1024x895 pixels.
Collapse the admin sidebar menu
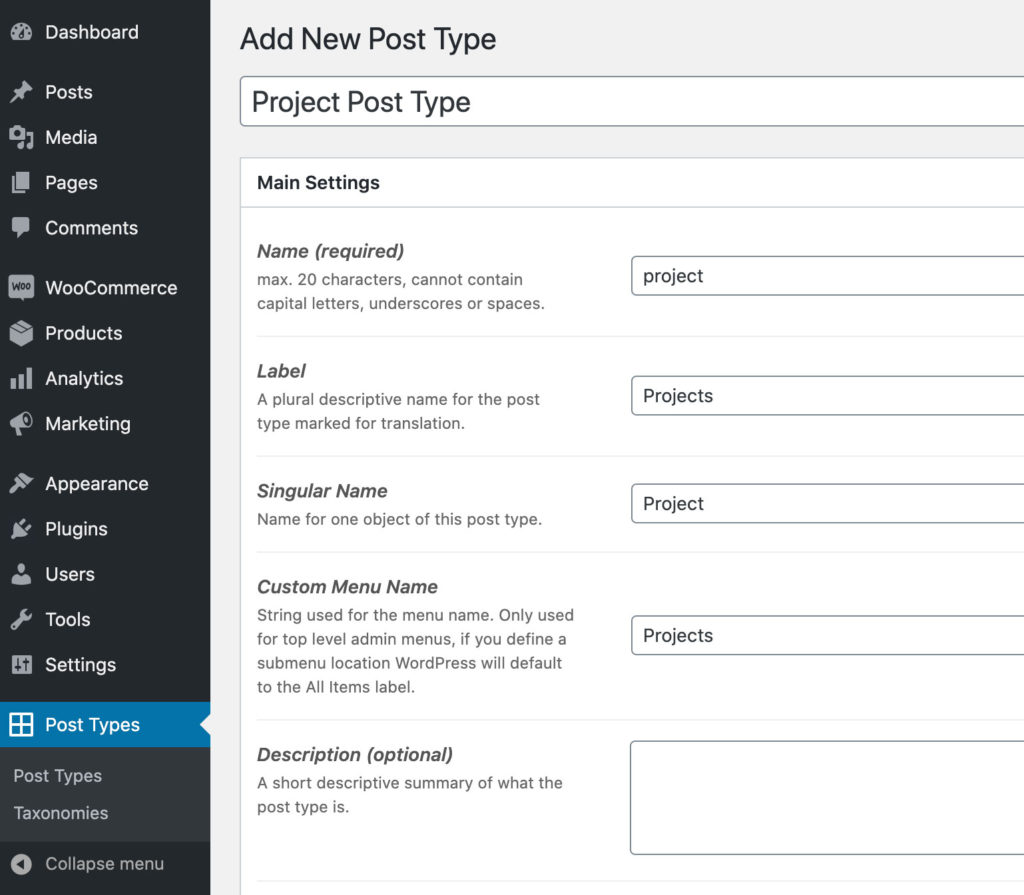pos(104,864)
